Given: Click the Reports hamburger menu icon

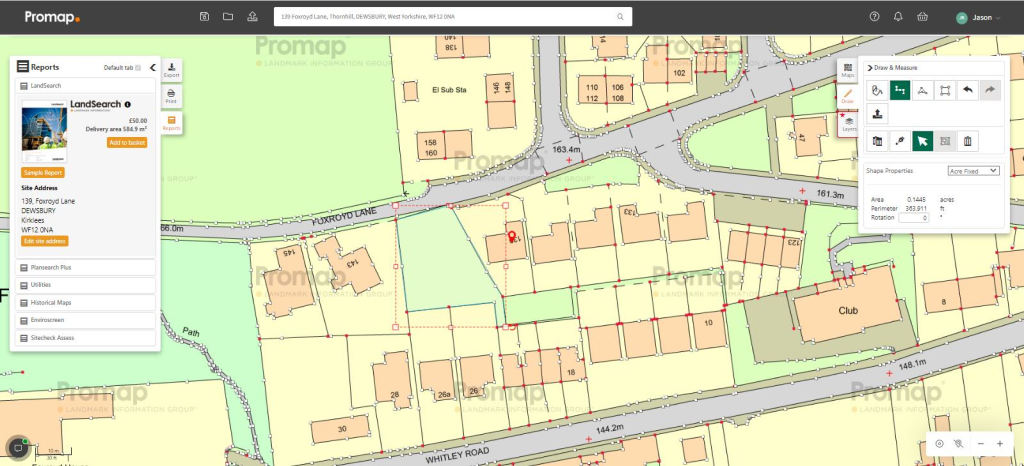Looking at the screenshot, I should [23, 67].
